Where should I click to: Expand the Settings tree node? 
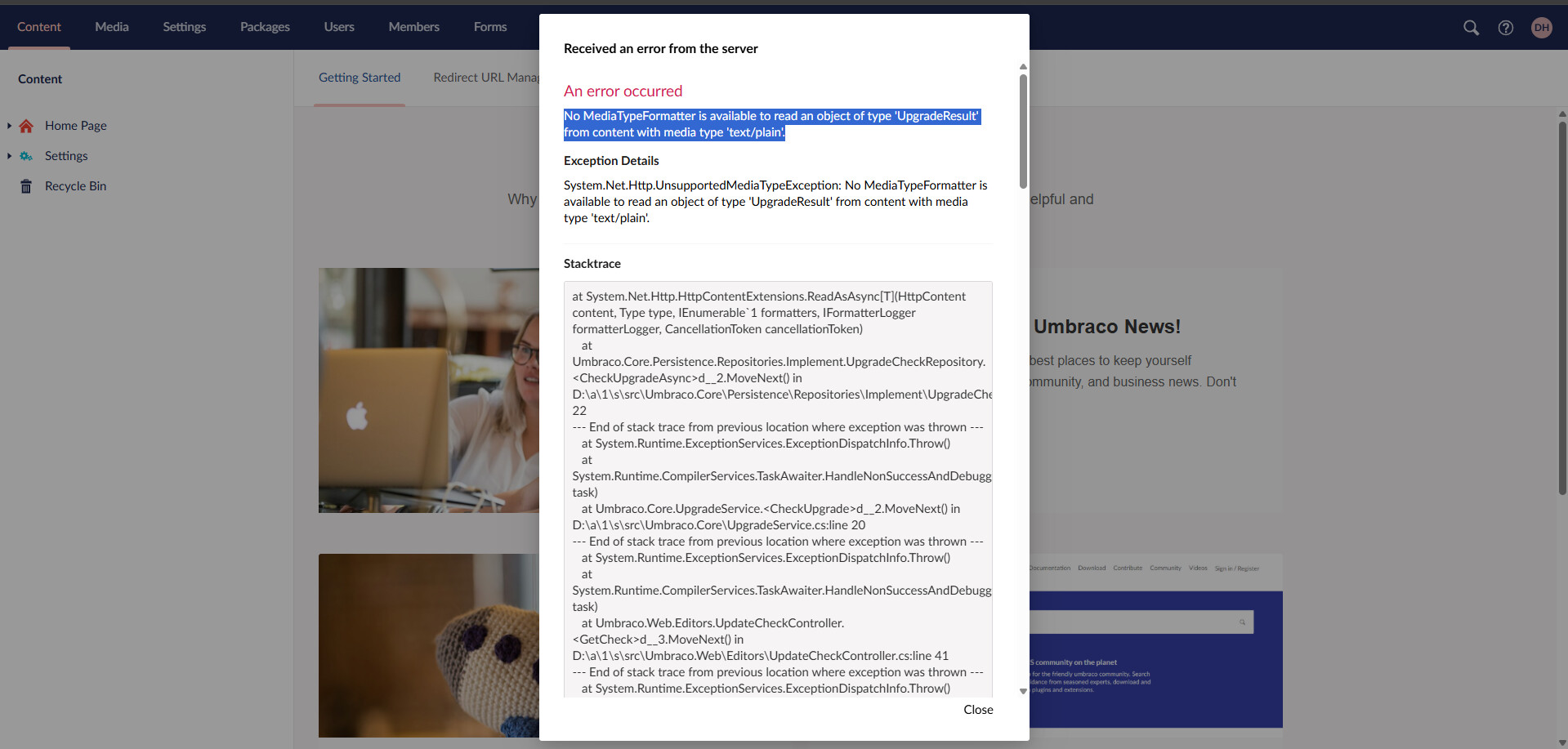[9, 156]
